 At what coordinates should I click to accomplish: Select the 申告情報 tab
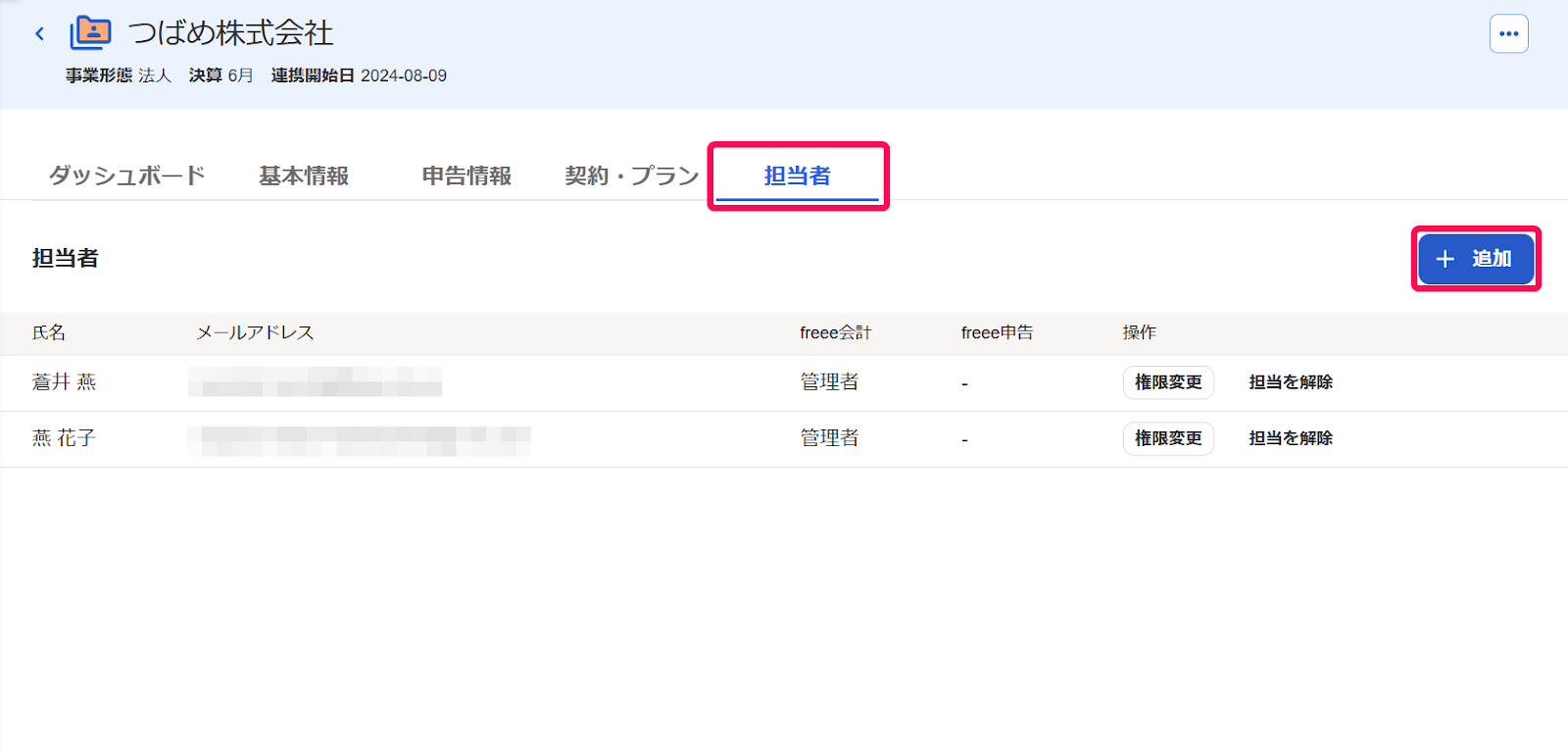point(466,176)
